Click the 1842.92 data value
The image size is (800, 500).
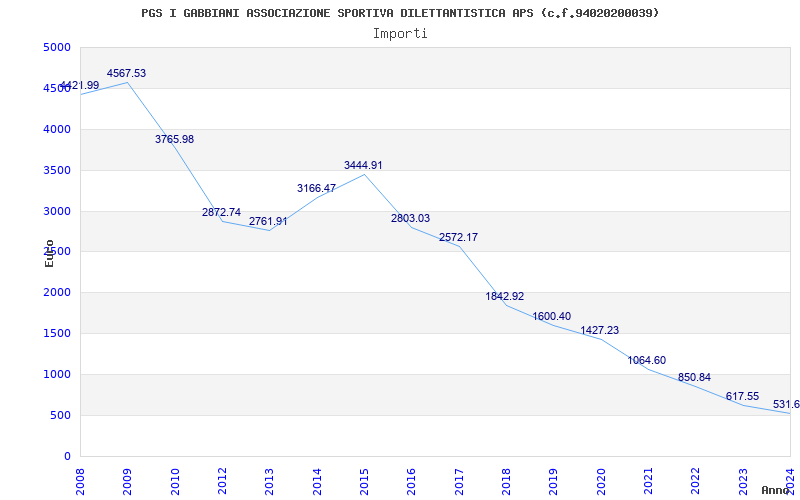coord(505,296)
